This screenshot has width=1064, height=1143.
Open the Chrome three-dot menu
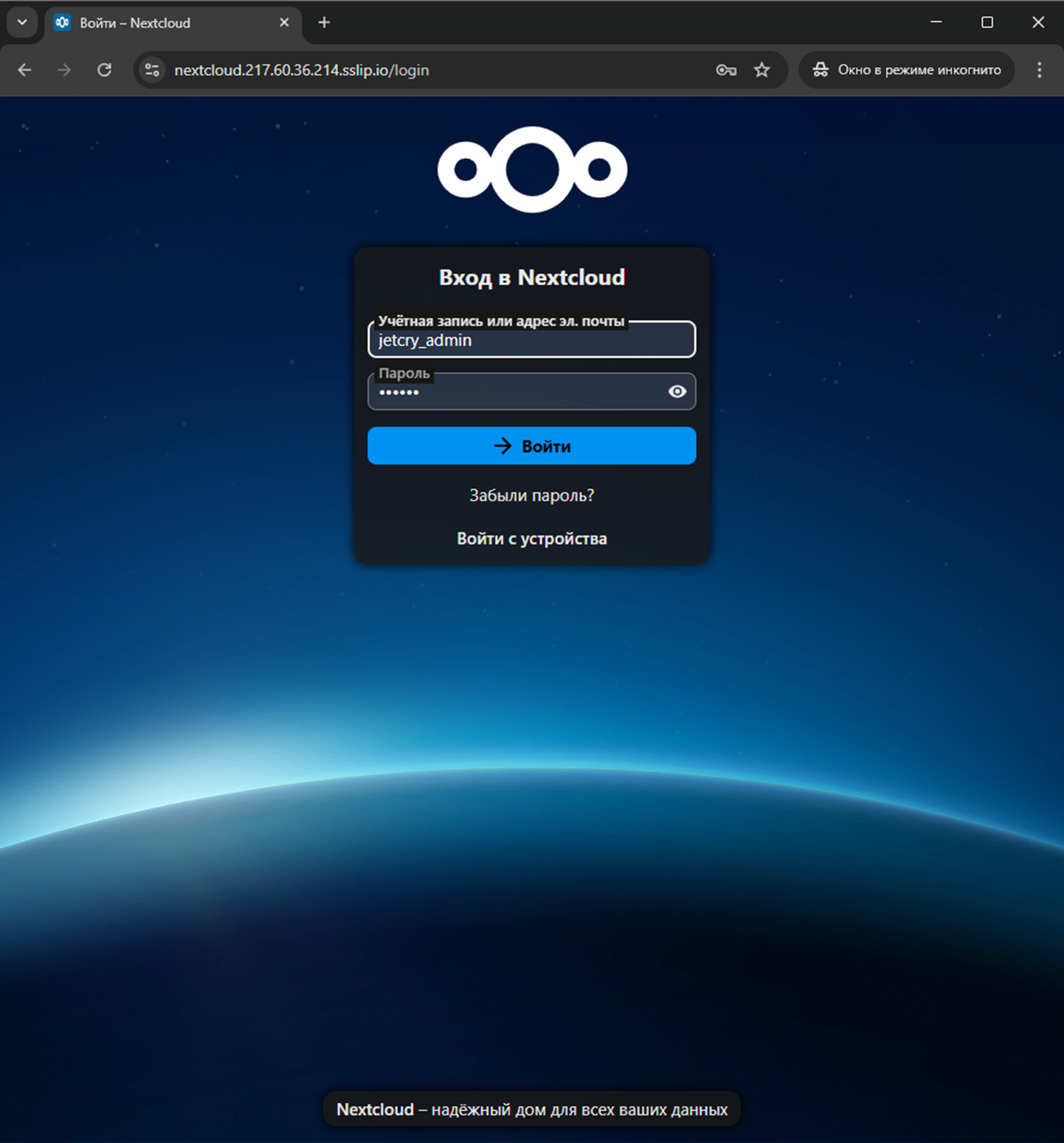pyautogui.click(x=1039, y=70)
